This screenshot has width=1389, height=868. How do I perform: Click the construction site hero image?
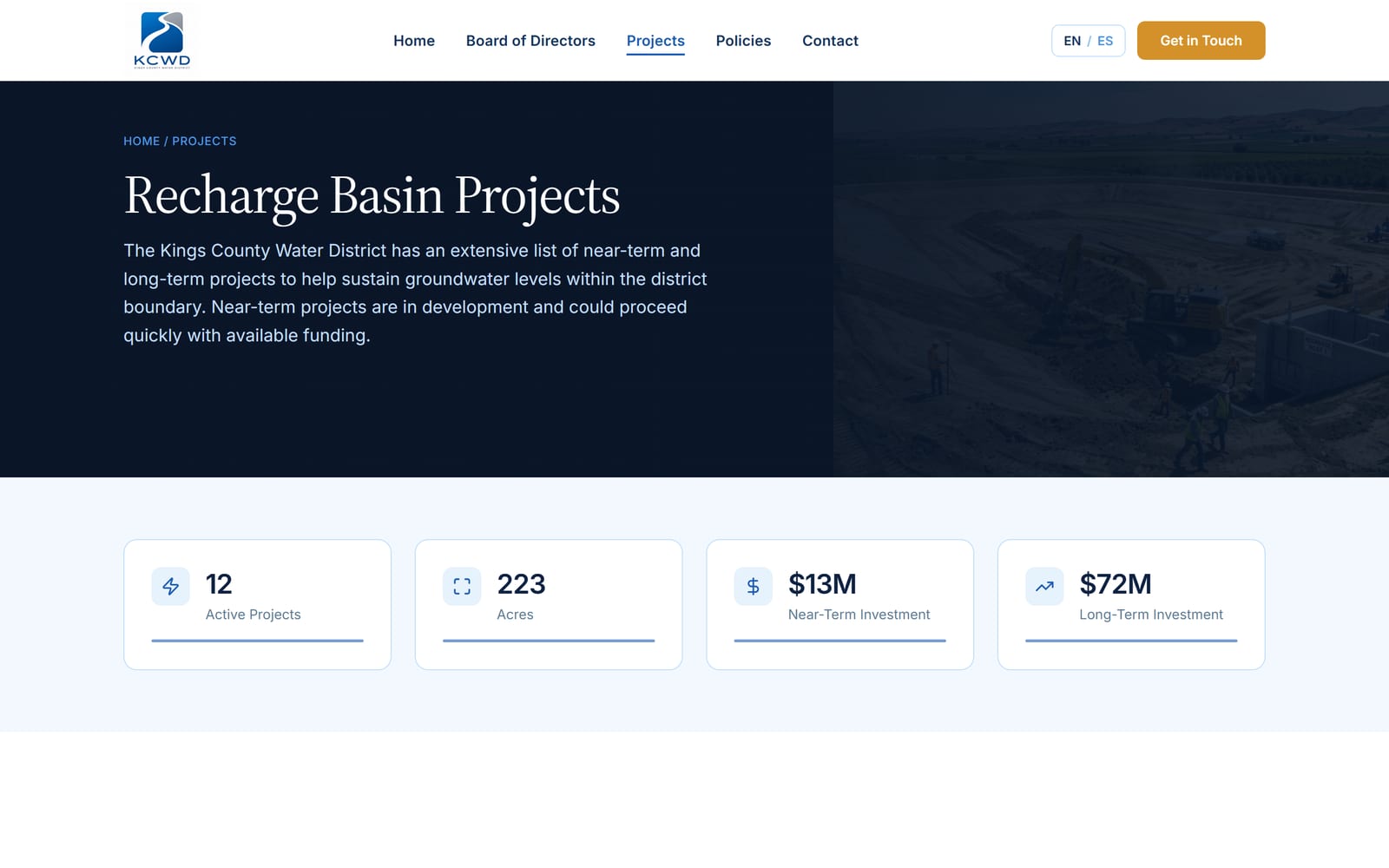coord(1111,279)
